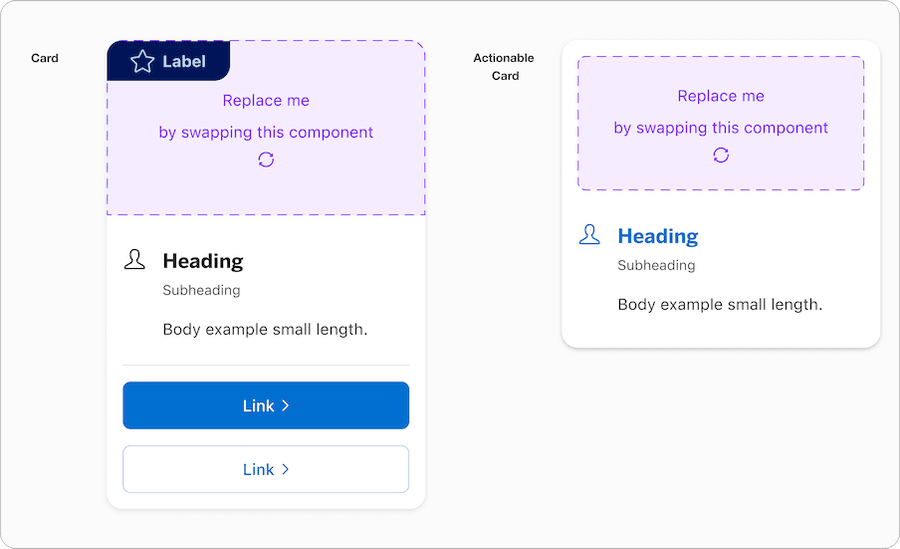The width and height of the screenshot is (900, 549).
Task: Select the dark Label badge text
Action: click(184, 61)
